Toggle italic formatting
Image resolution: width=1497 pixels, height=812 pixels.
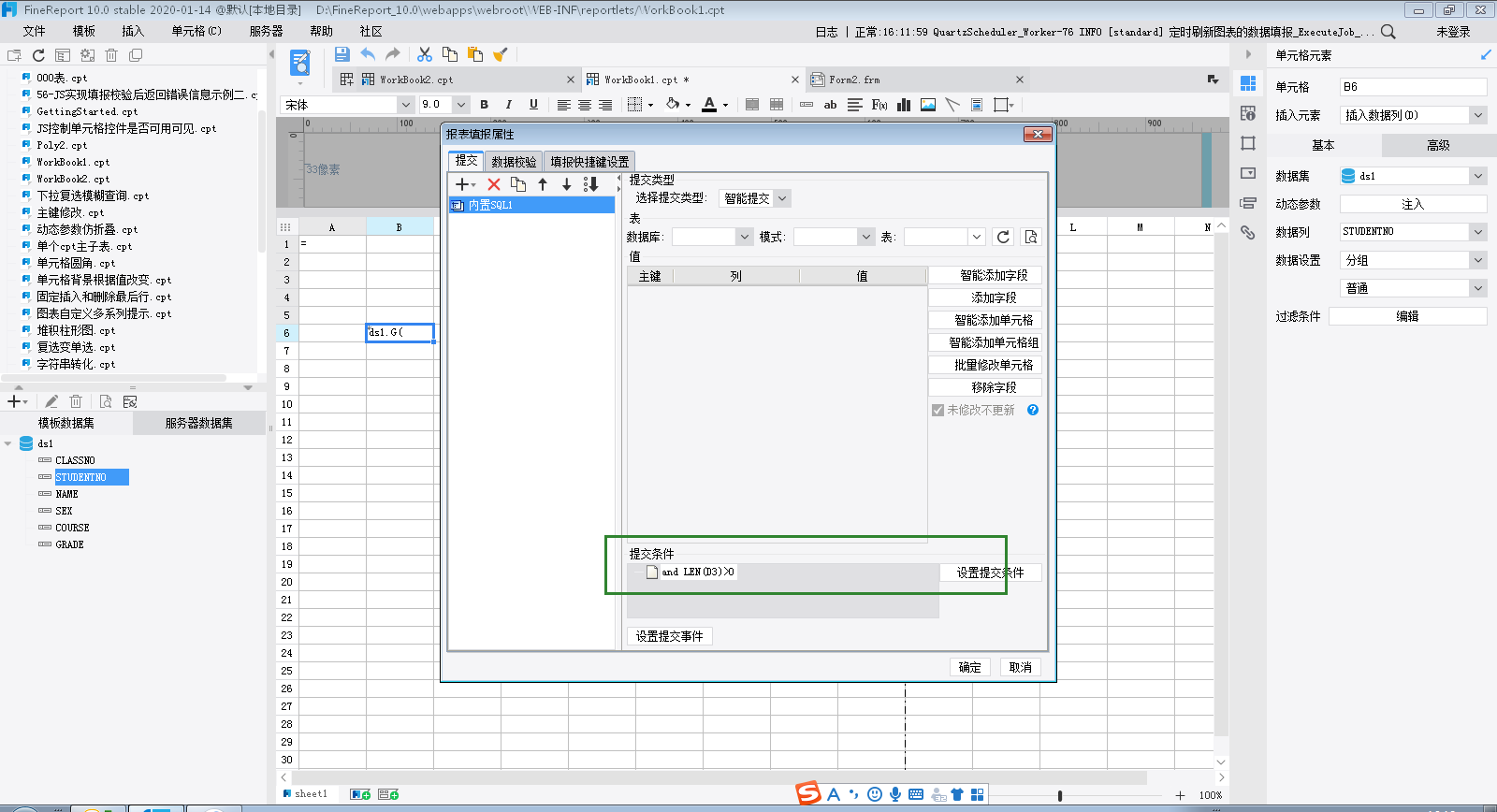pos(508,105)
